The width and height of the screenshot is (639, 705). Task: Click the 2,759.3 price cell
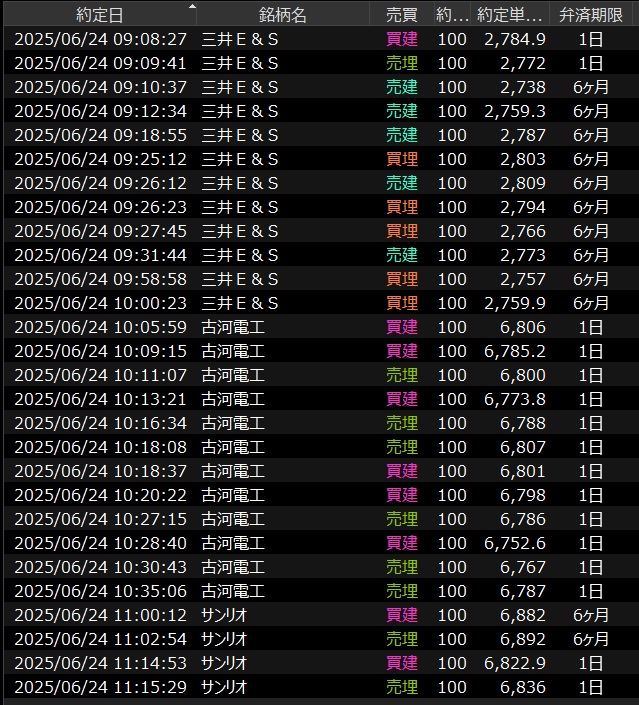click(x=514, y=111)
